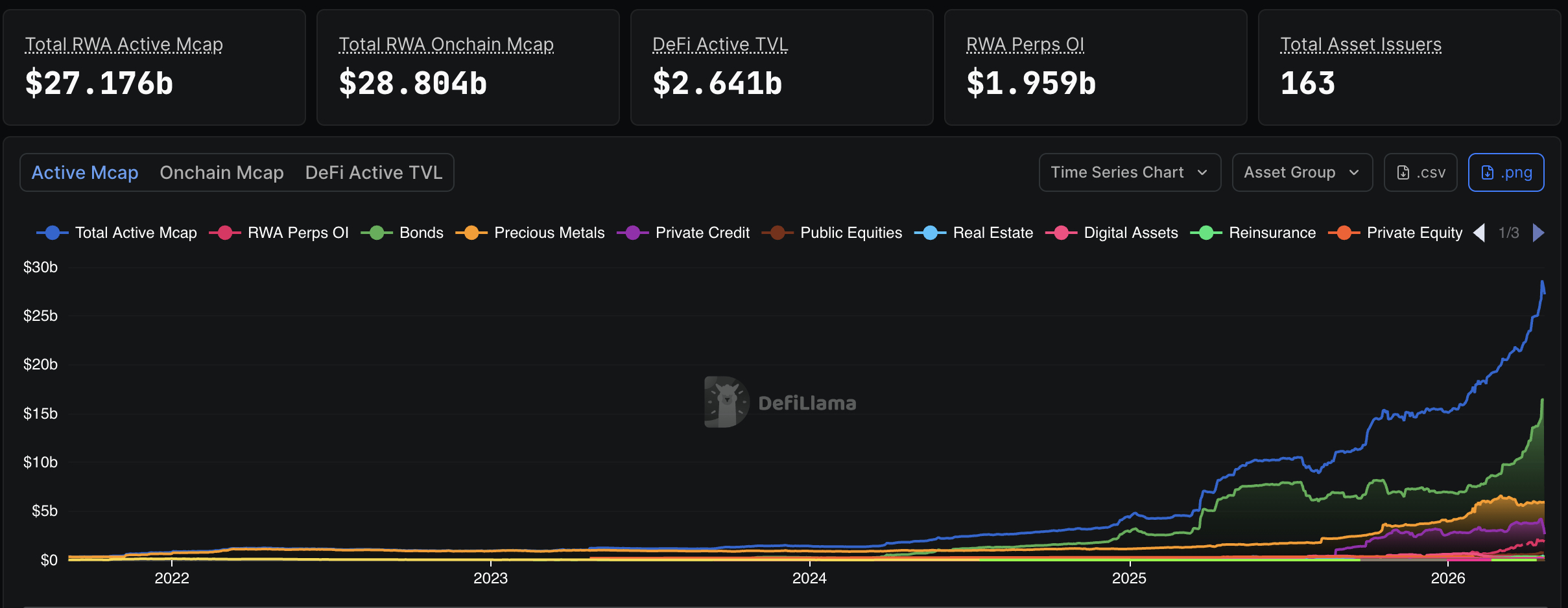Click the .png export icon
Viewport: 1568px width, 608px height.
coord(1488,172)
